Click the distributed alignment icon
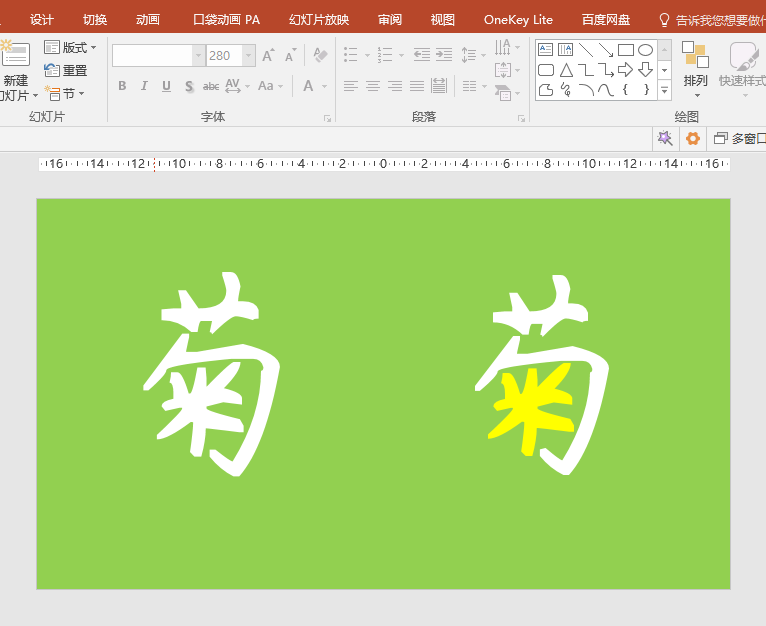The height and width of the screenshot is (626, 766). 439,86
